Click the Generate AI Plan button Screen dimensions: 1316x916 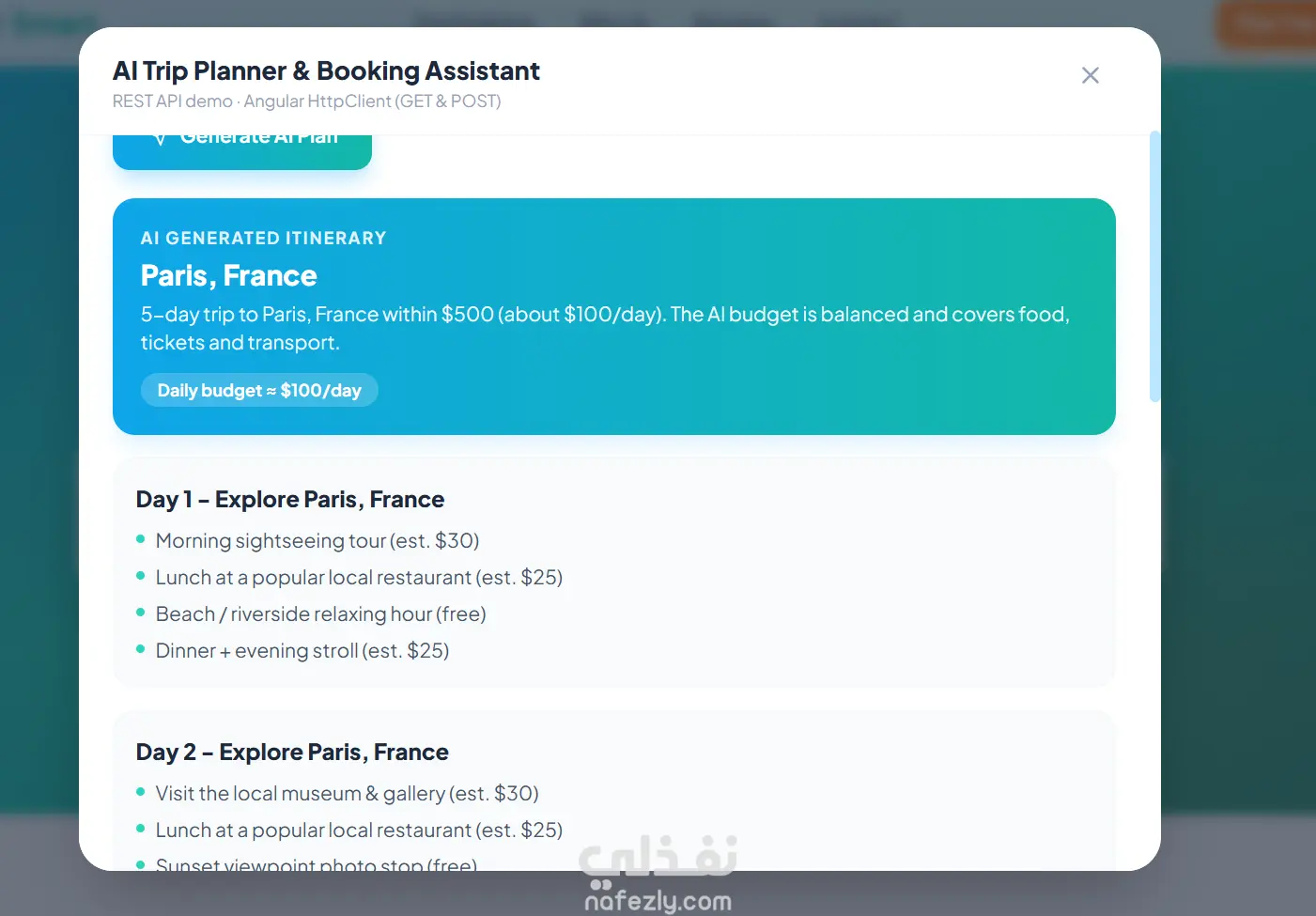click(x=242, y=152)
